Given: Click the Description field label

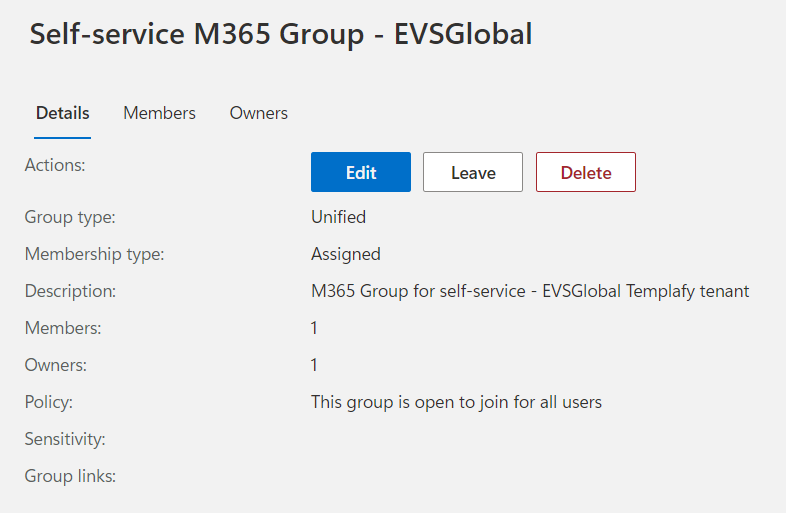Looking at the screenshot, I should point(70,291).
